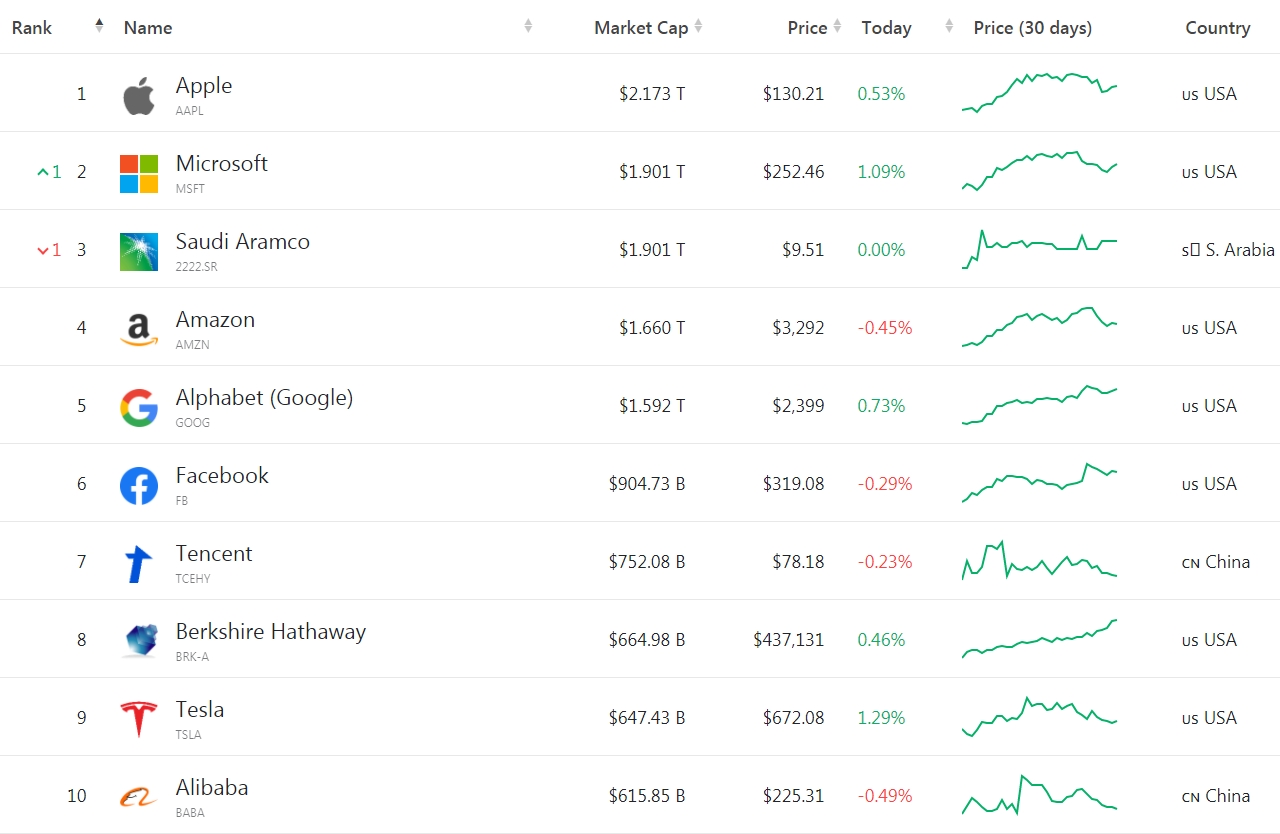The width and height of the screenshot is (1280, 834).
Task: Click the Today column header label
Action: [x=886, y=28]
